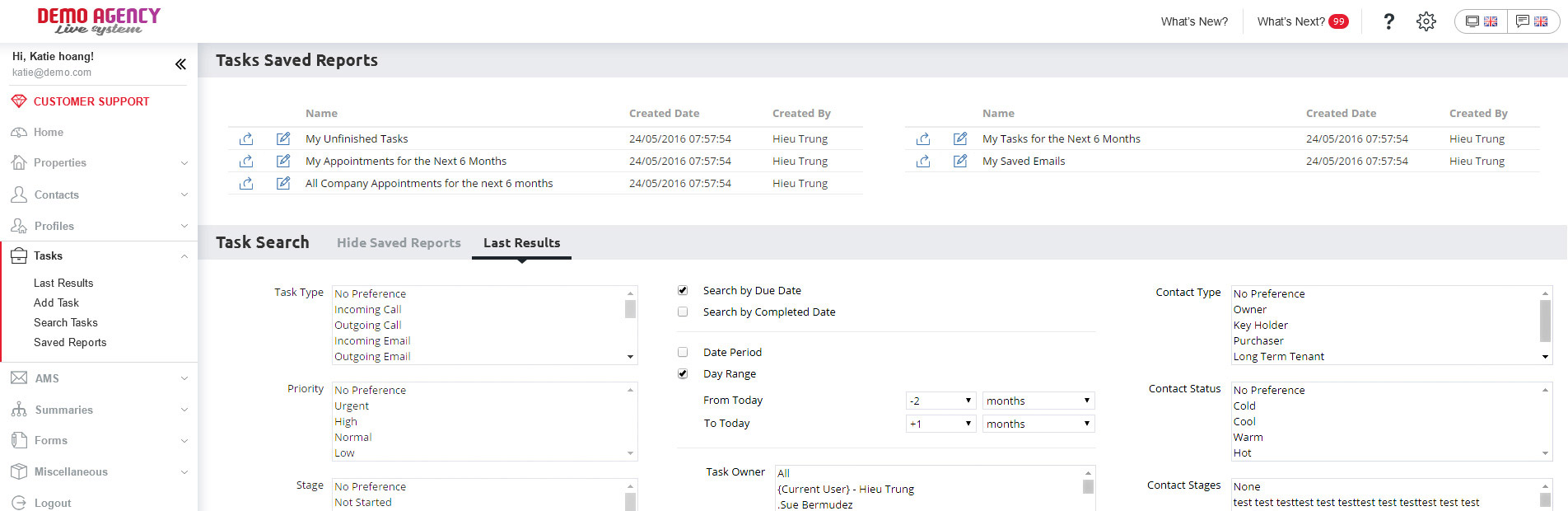Switch to the Last Results tab
Image resolution: width=1568 pixels, height=511 pixels.
(x=521, y=243)
